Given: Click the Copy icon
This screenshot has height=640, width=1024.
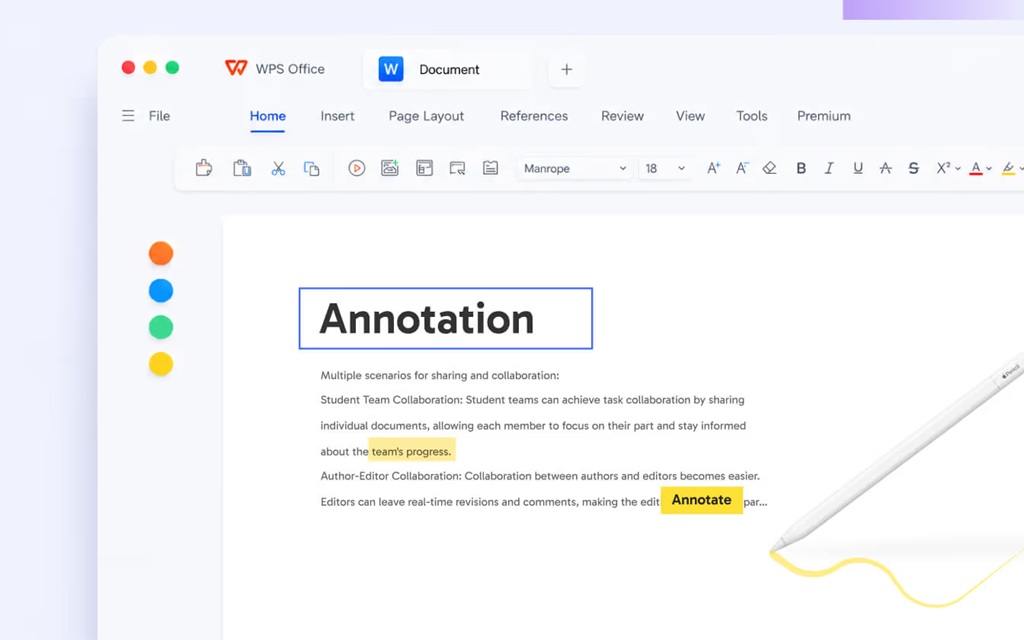Looking at the screenshot, I should click(x=312, y=168).
